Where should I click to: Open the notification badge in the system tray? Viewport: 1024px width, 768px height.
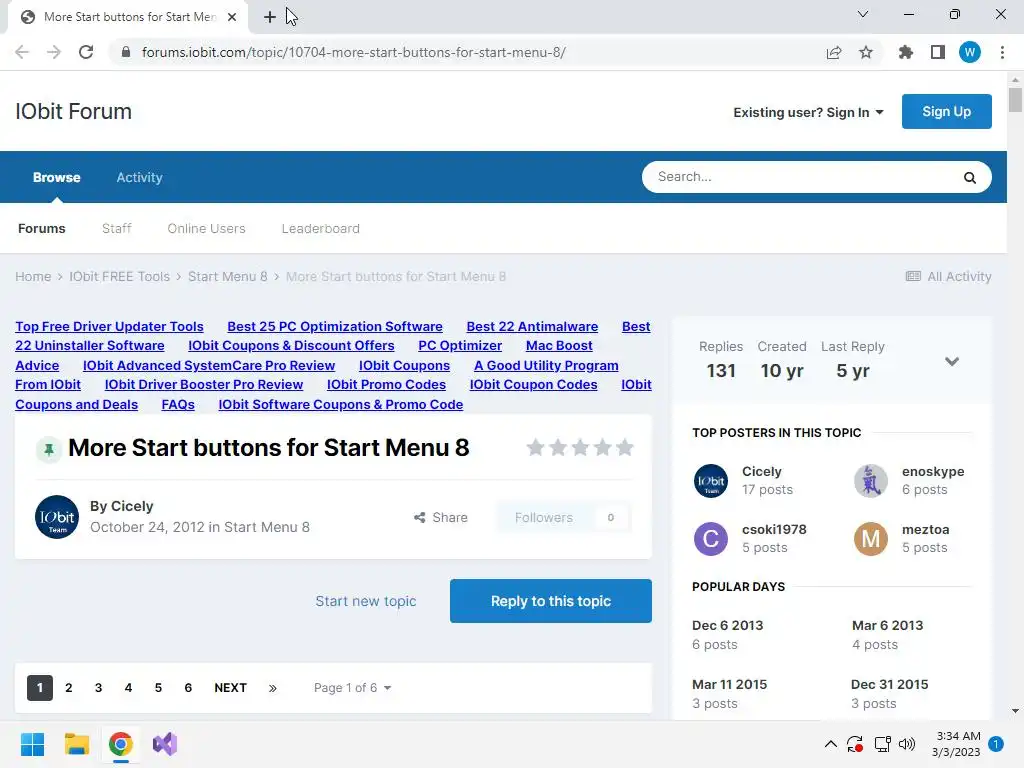996,744
